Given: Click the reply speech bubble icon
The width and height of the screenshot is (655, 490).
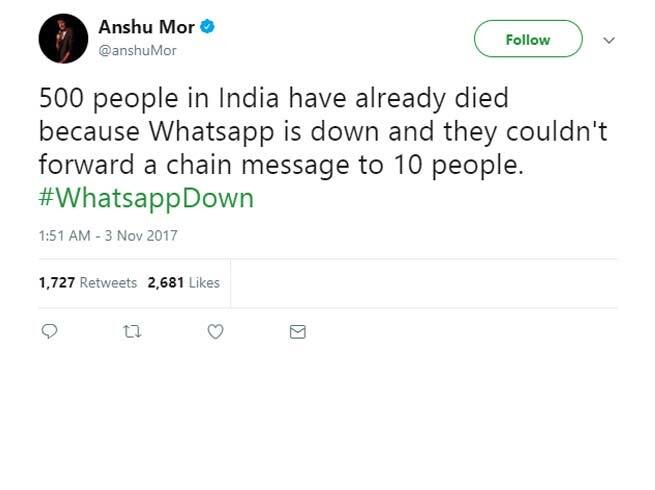Looking at the screenshot, I should pos(48,332).
